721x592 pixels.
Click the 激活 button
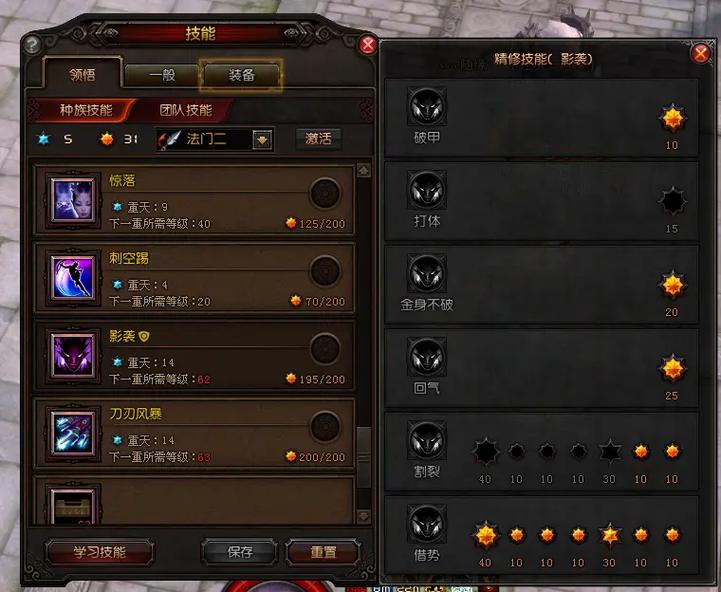point(318,138)
